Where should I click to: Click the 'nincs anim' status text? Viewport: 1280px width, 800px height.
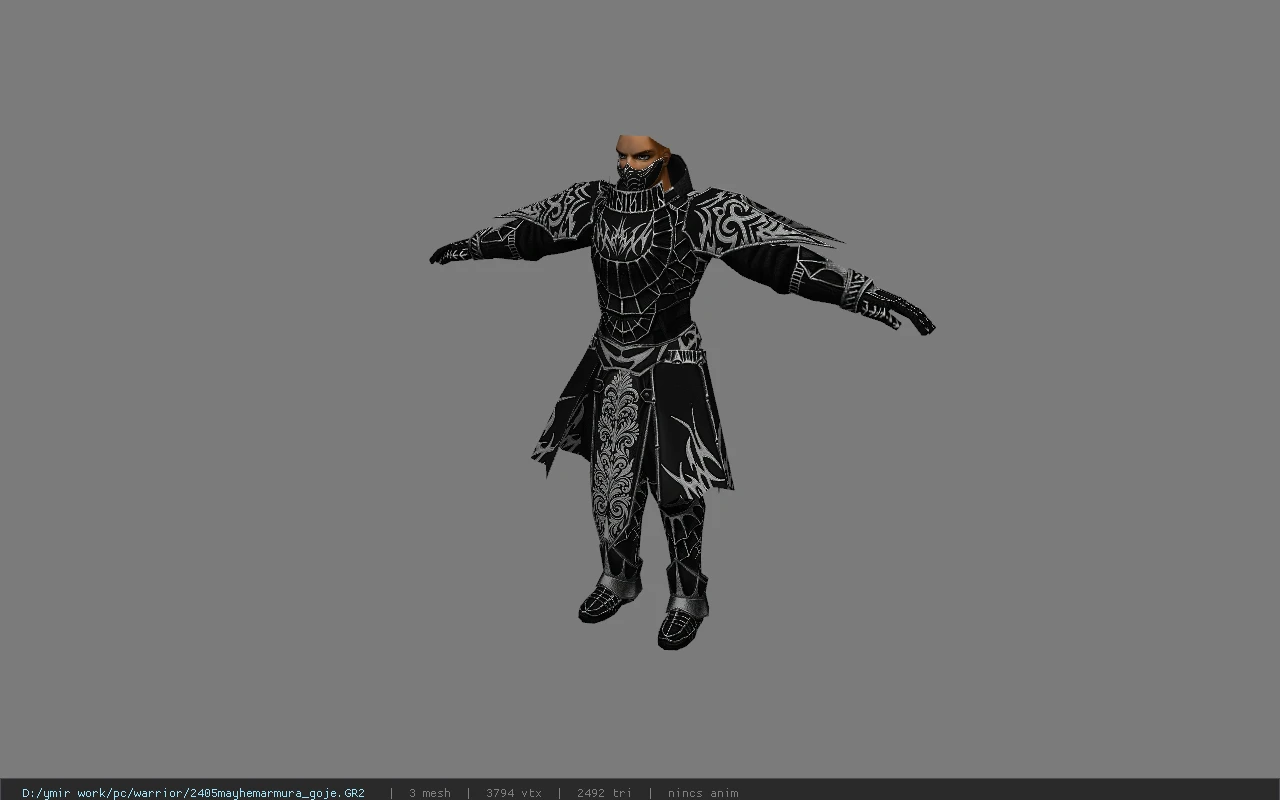click(703, 793)
